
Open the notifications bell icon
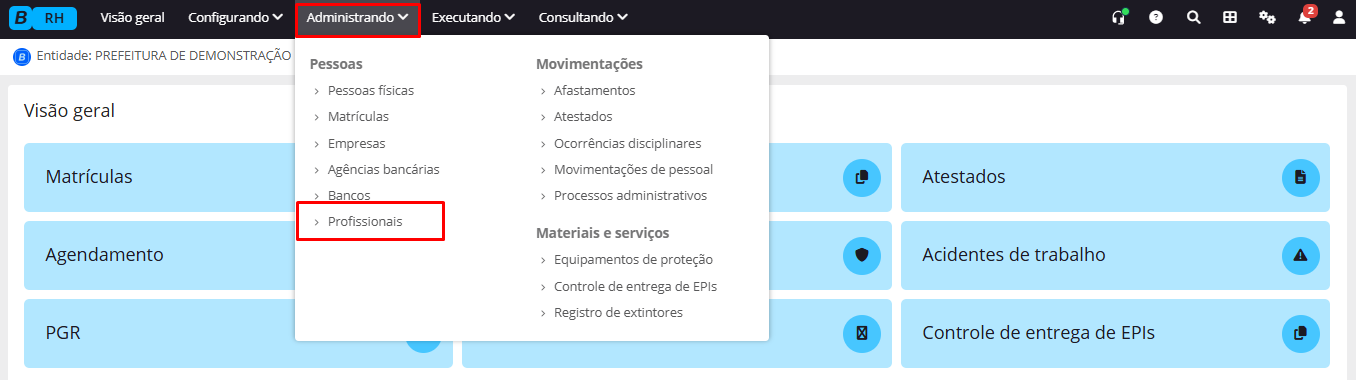point(1304,17)
